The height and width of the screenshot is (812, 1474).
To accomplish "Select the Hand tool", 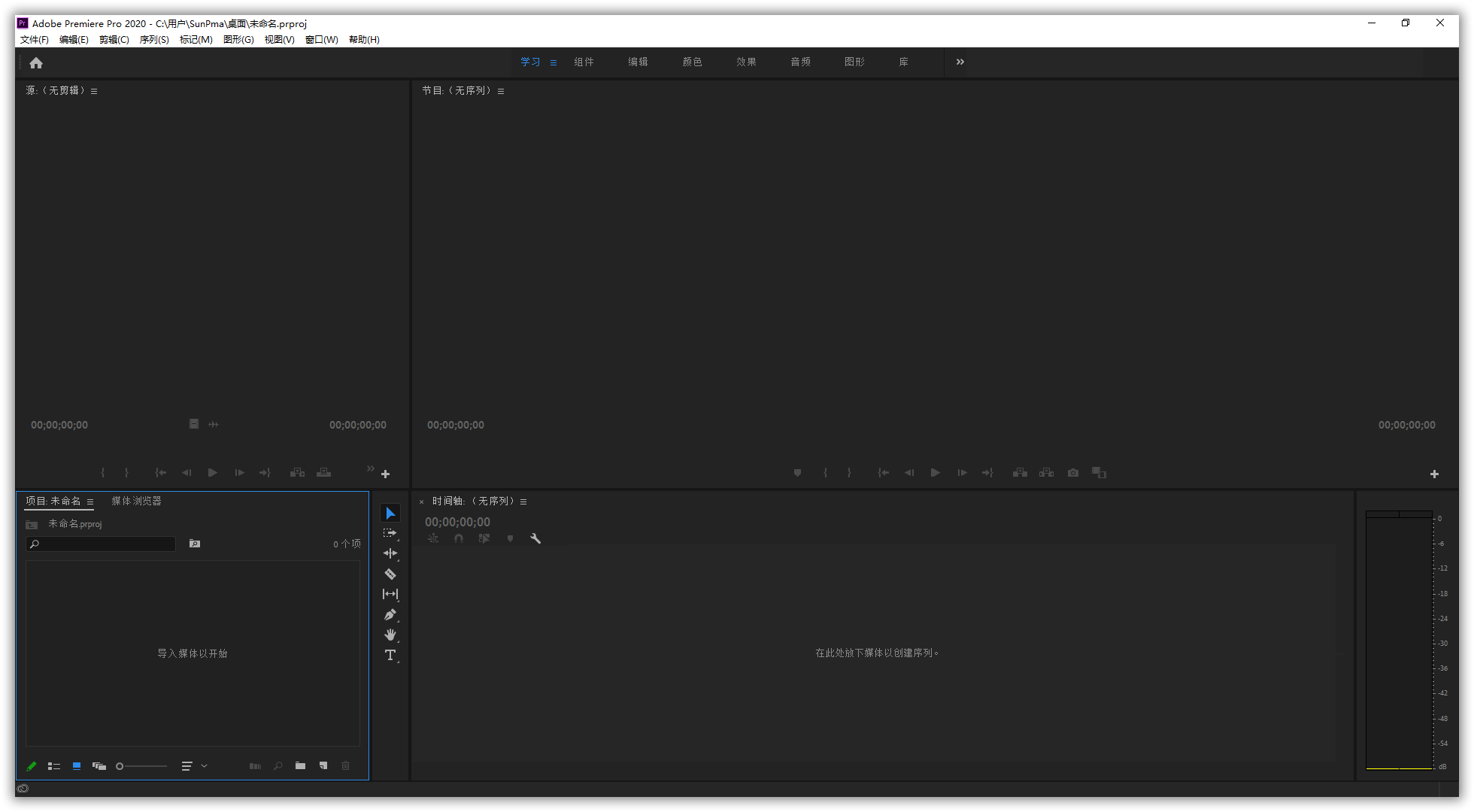I will coord(390,635).
